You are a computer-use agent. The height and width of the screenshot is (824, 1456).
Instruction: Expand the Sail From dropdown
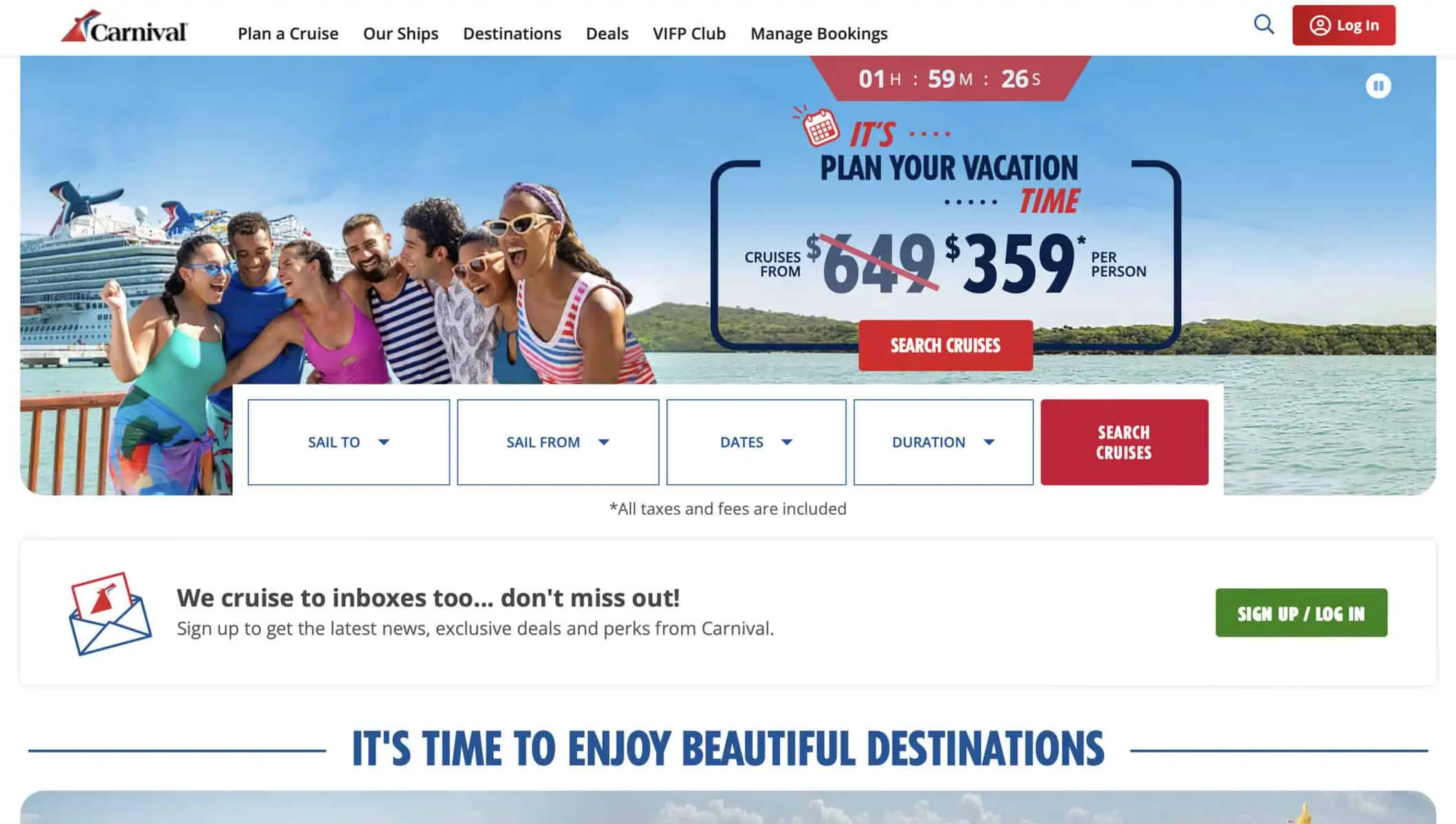[x=558, y=442]
